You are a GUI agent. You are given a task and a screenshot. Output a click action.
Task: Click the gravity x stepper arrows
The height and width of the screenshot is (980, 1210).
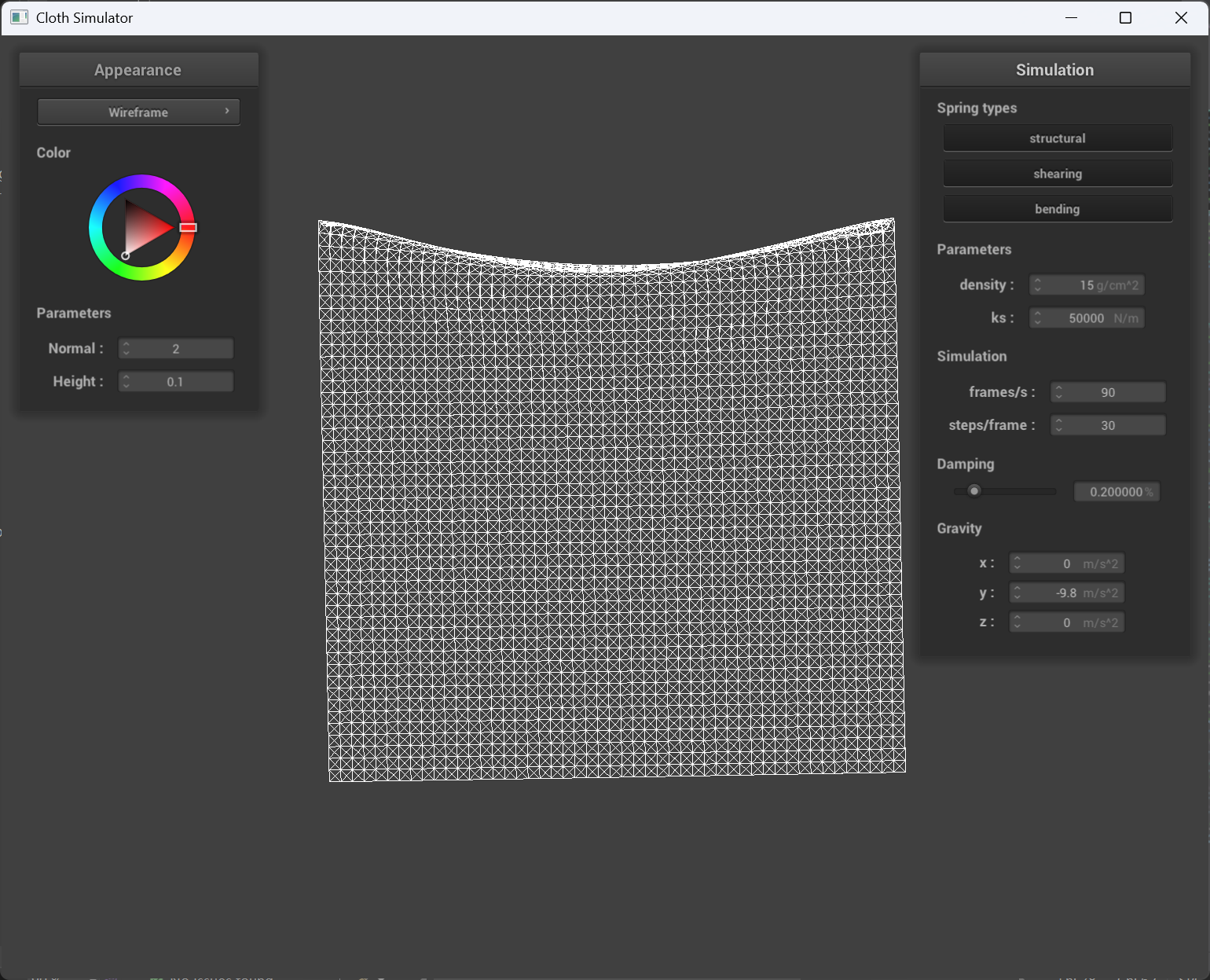click(1017, 563)
